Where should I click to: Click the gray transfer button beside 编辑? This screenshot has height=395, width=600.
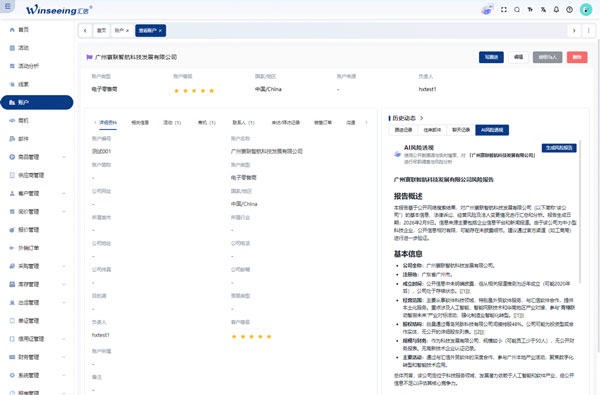[x=548, y=57]
